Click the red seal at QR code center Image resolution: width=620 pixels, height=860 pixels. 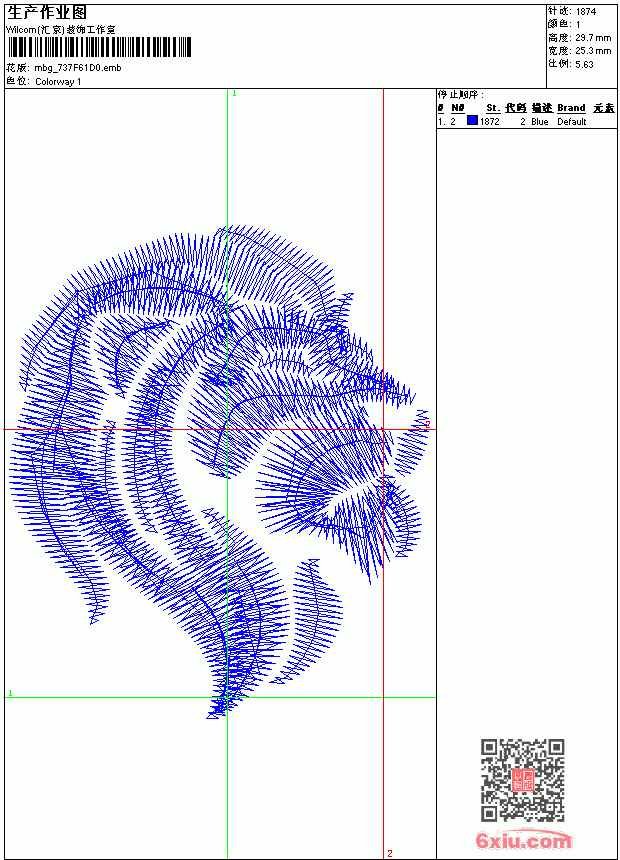pyautogui.click(x=522, y=780)
